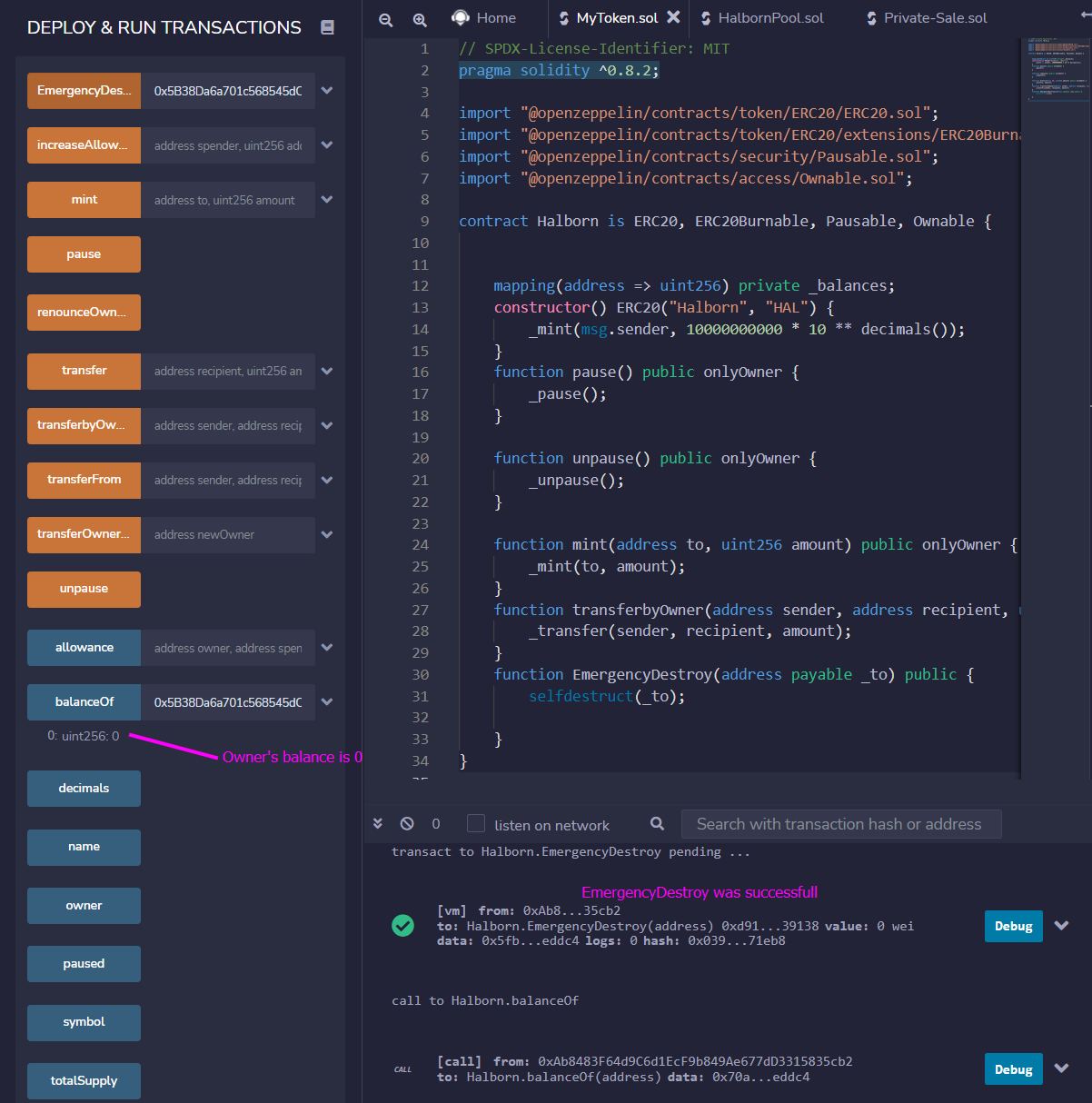Click the terminal search magnifier icon
The width and height of the screenshot is (1092, 1103).
(x=657, y=824)
